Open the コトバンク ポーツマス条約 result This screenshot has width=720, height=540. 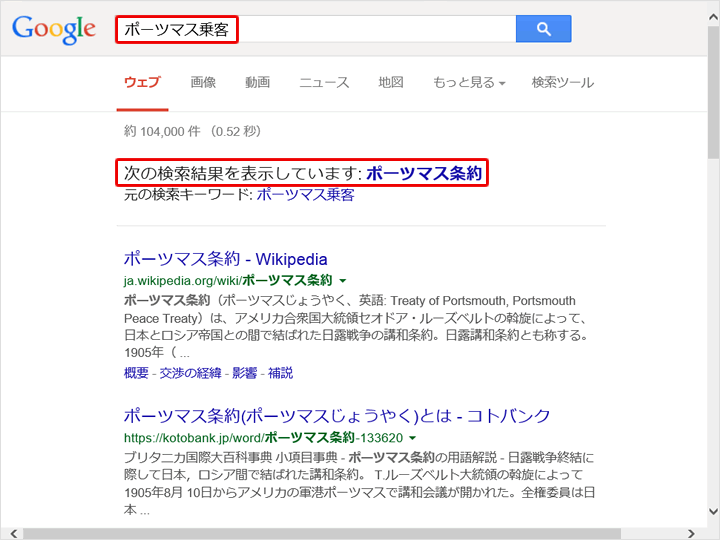[x=337, y=416]
